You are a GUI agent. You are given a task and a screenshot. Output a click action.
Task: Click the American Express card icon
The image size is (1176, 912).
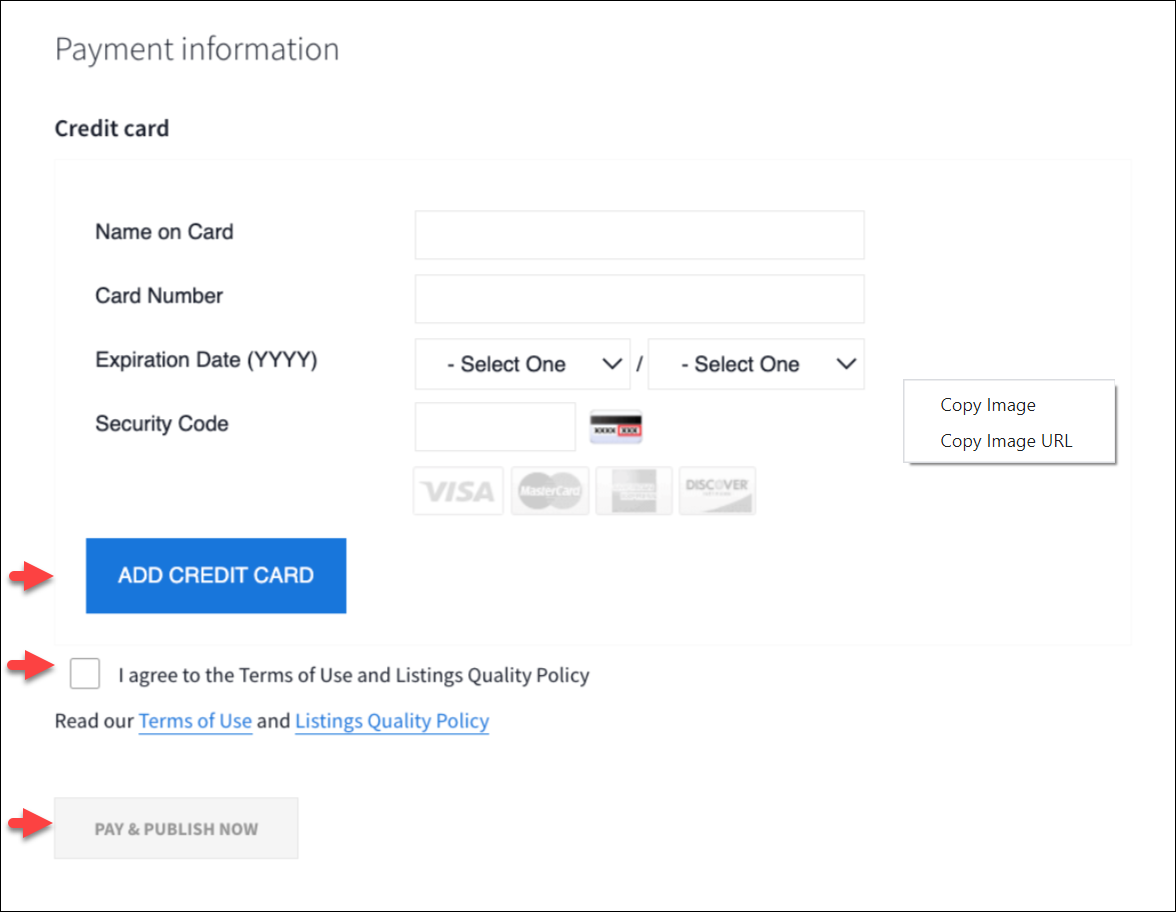coord(634,491)
